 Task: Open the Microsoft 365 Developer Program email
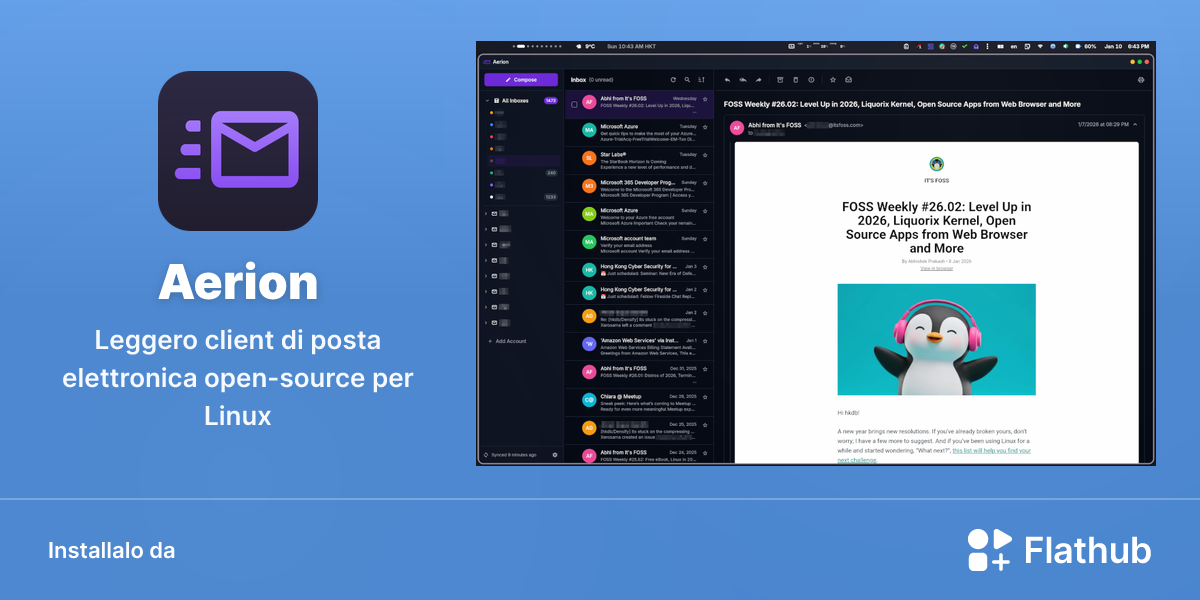tap(640, 187)
